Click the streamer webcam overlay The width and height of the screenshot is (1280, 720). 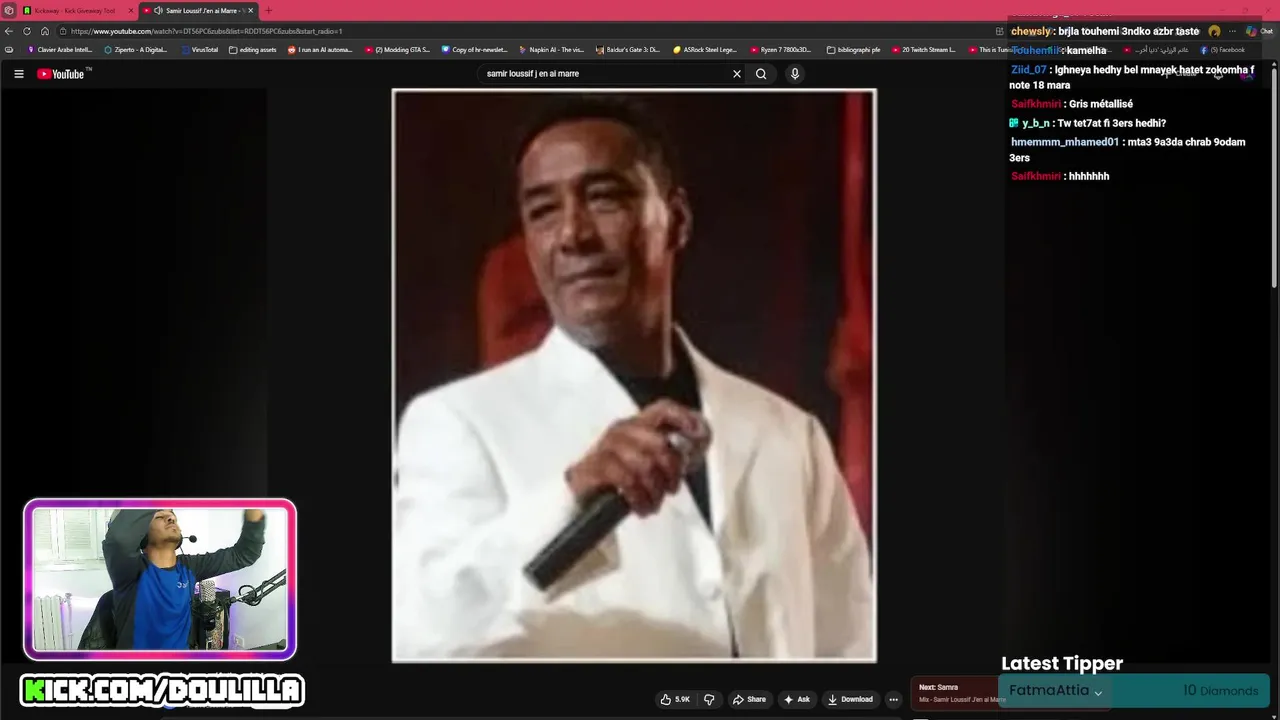point(160,580)
